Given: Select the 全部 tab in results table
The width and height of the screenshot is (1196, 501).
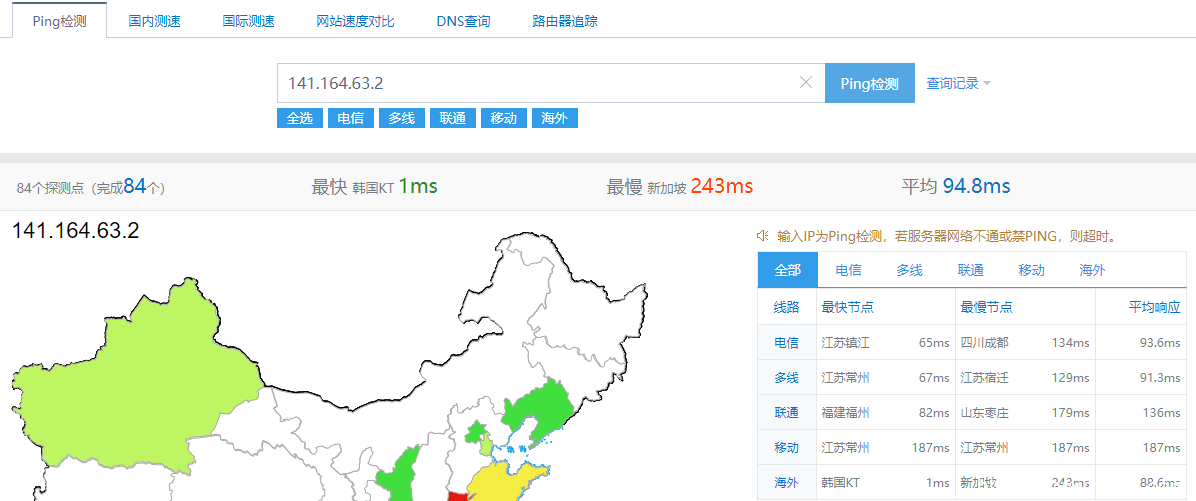Looking at the screenshot, I should [787, 270].
